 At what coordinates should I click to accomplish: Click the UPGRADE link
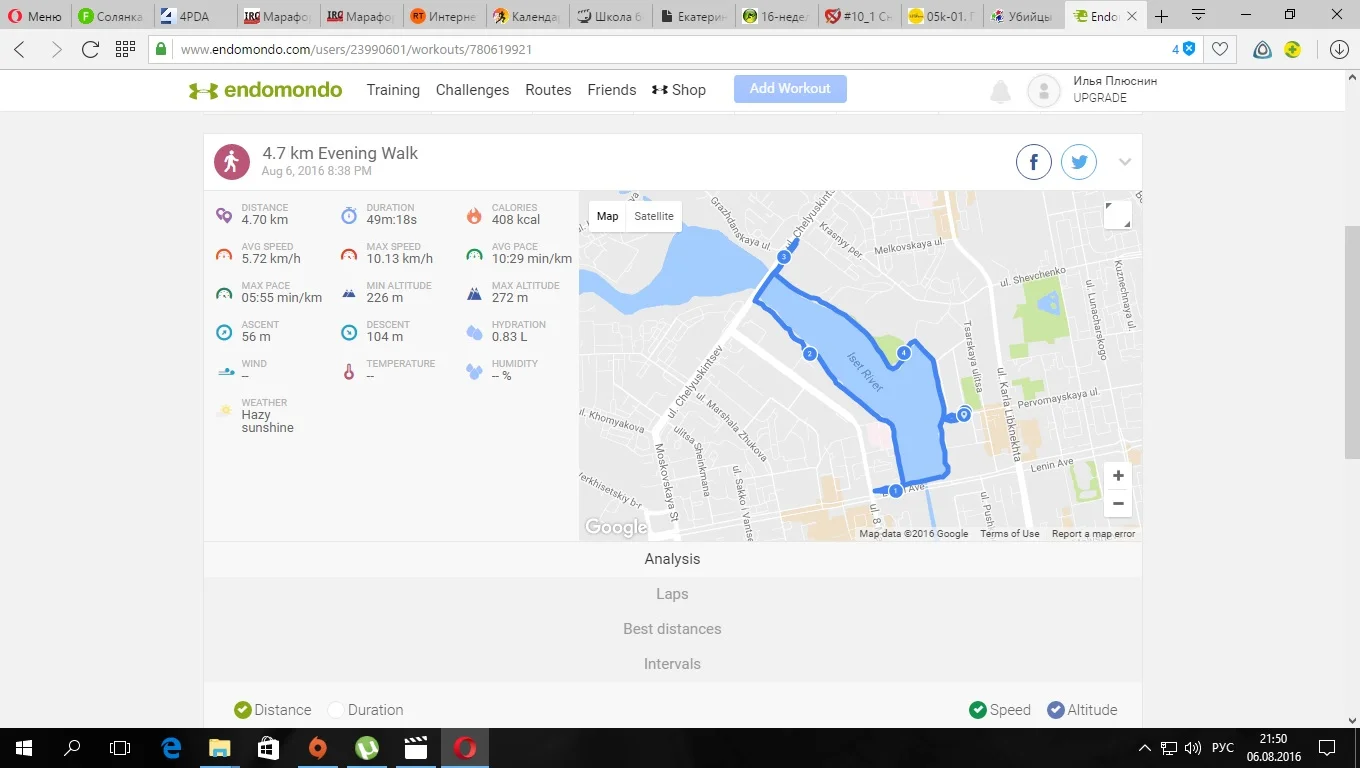pyautogui.click(x=1100, y=98)
